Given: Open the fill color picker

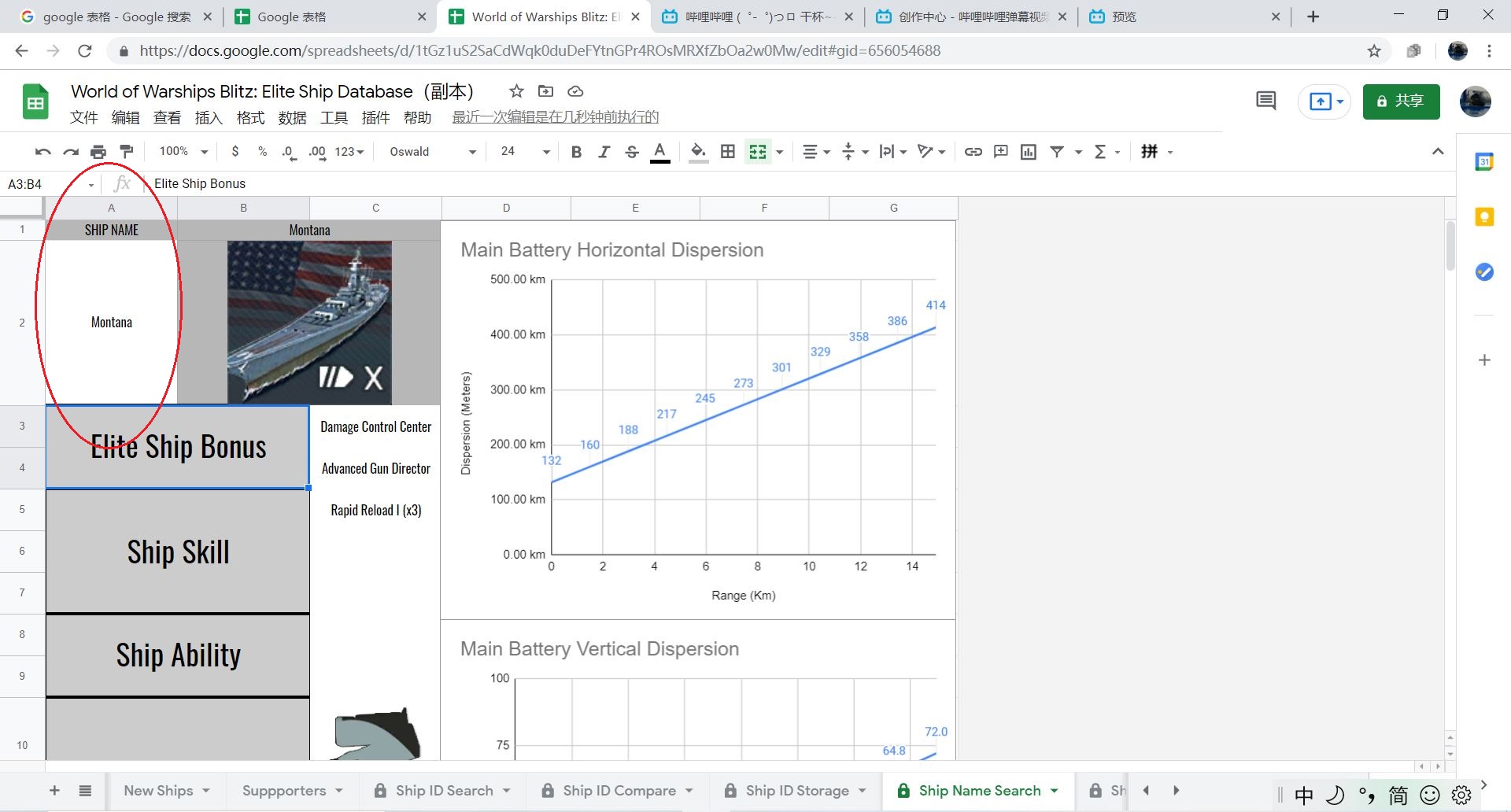Looking at the screenshot, I should (697, 151).
